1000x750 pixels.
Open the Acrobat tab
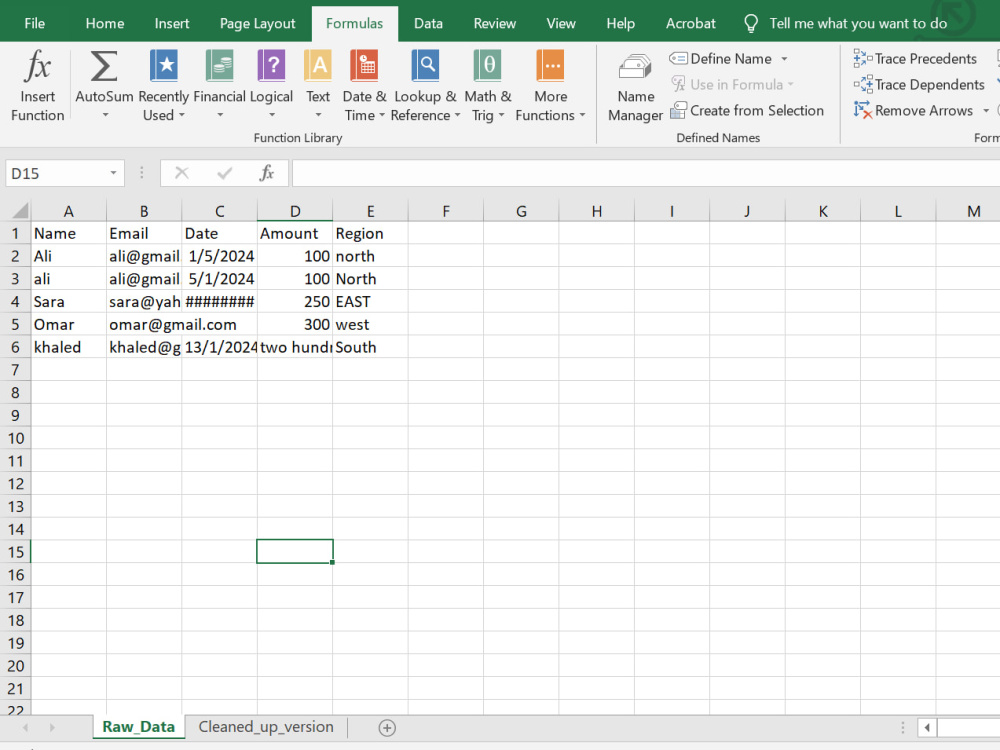pyautogui.click(x=690, y=24)
